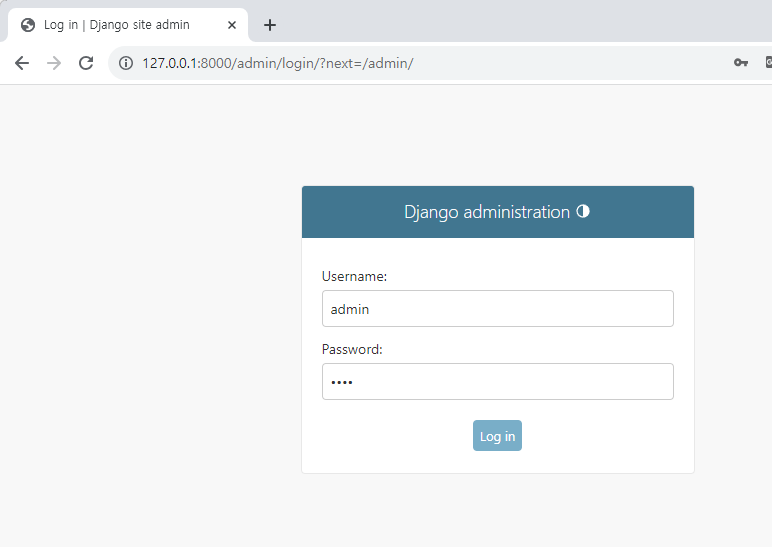The width and height of the screenshot is (772, 547).
Task: Click the globe favicon on the tab
Action: 28,25
